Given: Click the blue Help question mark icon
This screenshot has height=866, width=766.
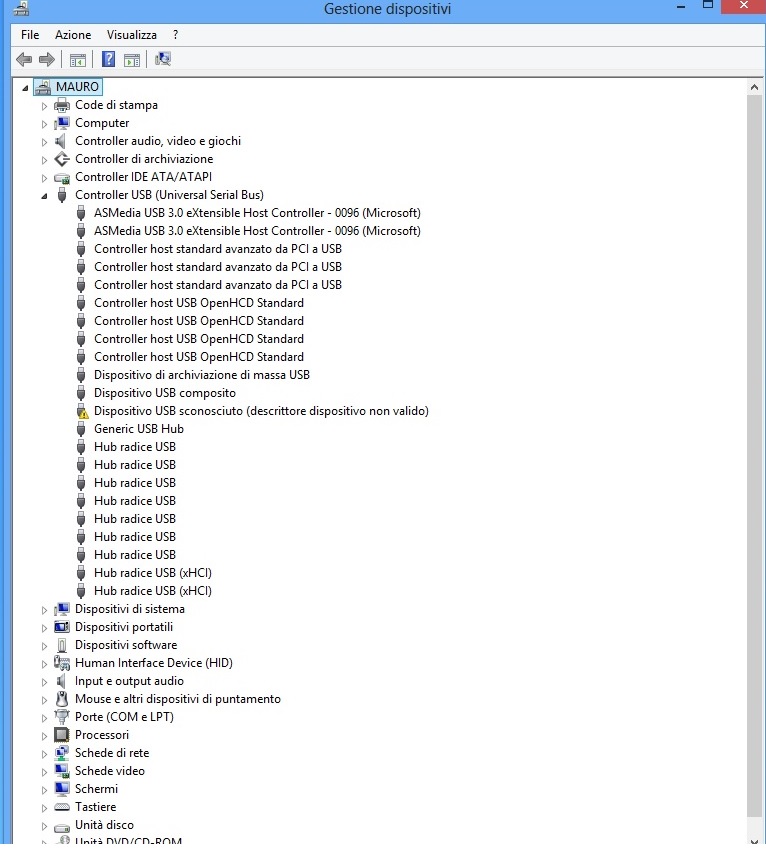Looking at the screenshot, I should pos(109,59).
